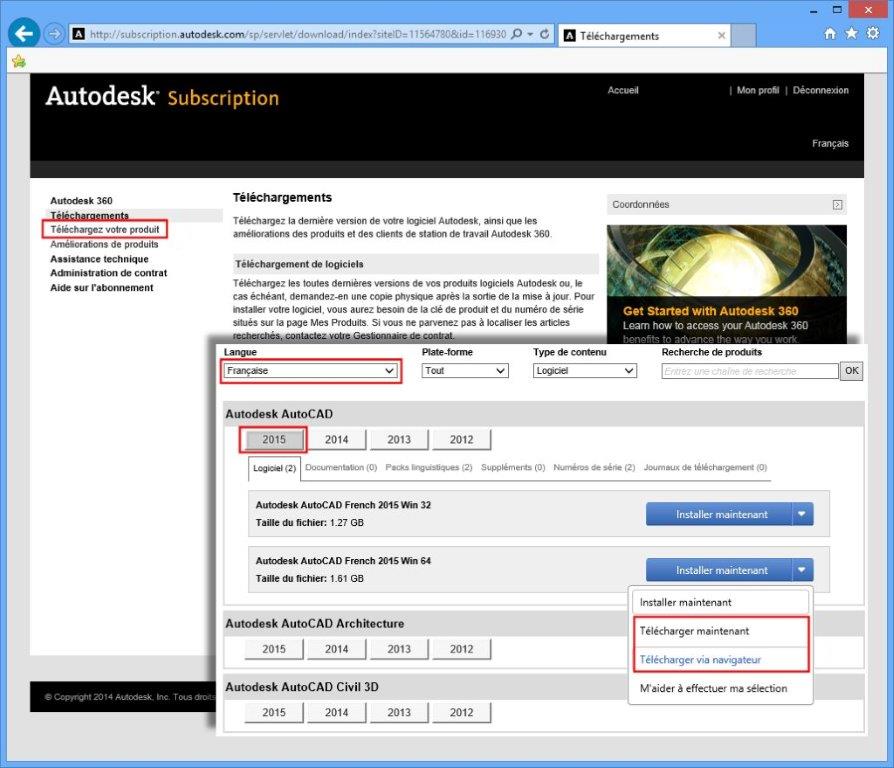Select AutoCAD Civil 3D 2013 button
Screen dimensions: 894x768
click(x=399, y=713)
